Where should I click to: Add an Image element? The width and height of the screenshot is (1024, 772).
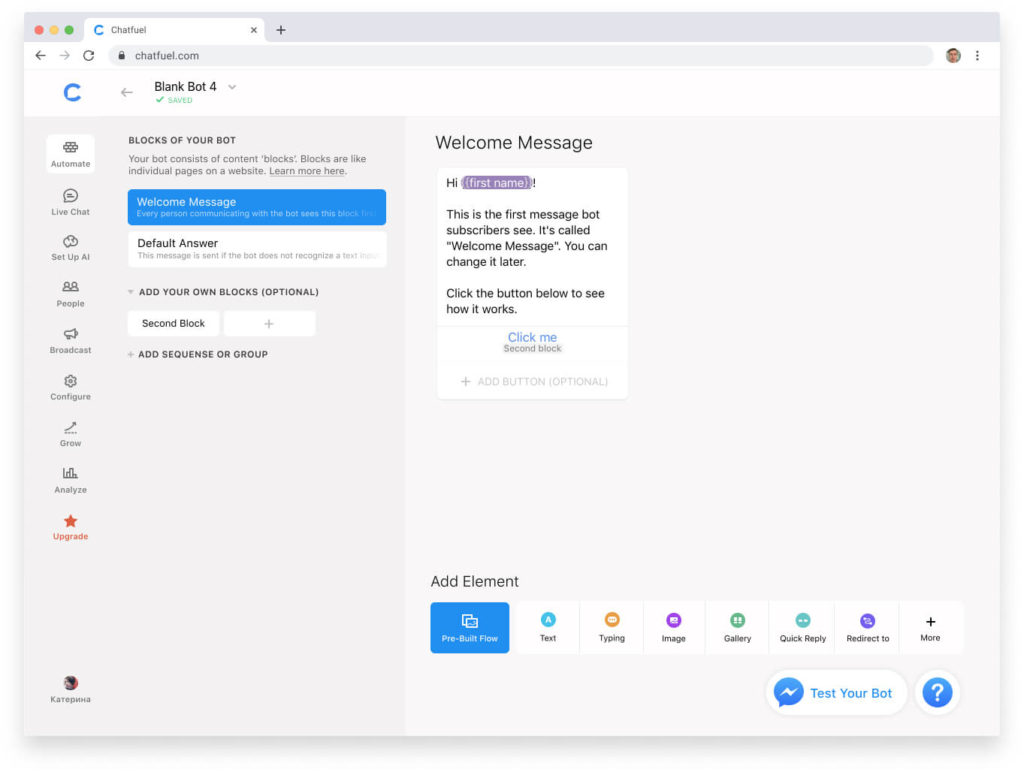(673, 628)
